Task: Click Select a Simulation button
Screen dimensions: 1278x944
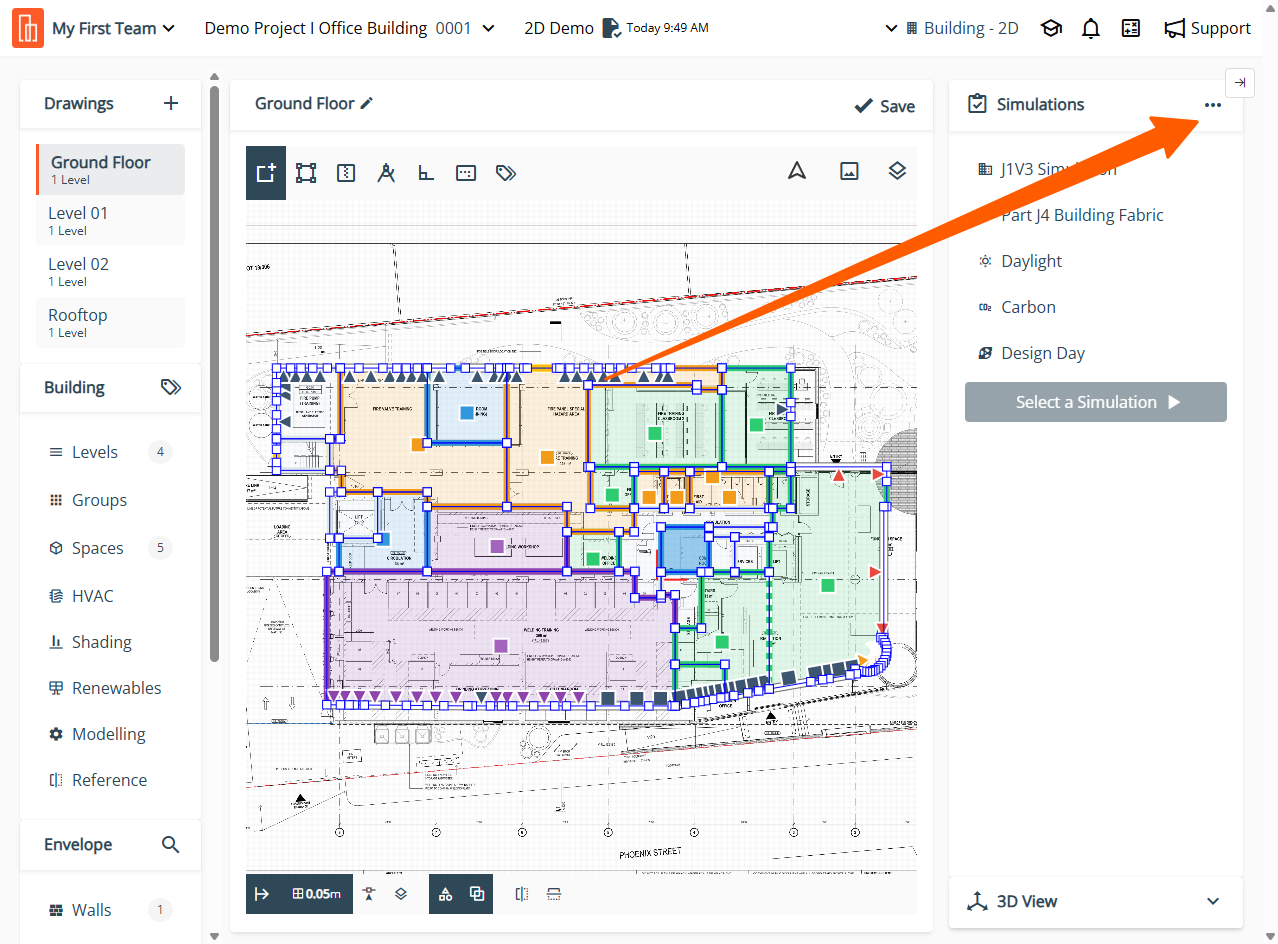Action: (x=1095, y=402)
